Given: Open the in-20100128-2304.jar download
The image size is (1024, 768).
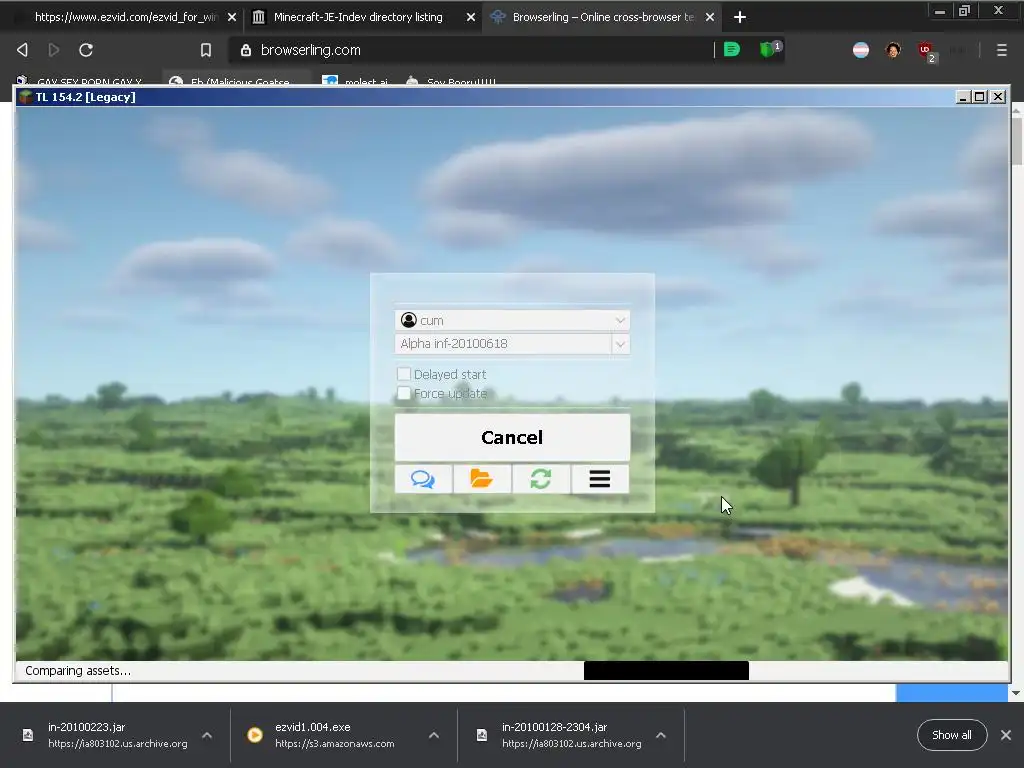Looking at the screenshot, I should tap(571, 735).
